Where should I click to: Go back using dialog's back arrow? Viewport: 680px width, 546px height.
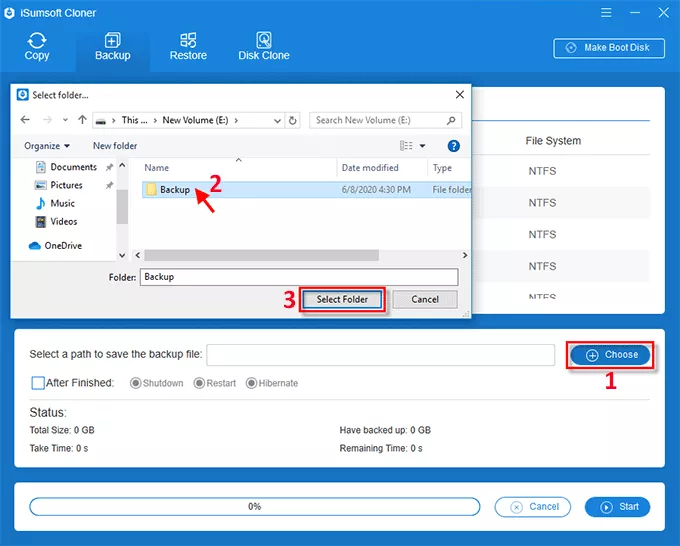[x=26, y=120]
